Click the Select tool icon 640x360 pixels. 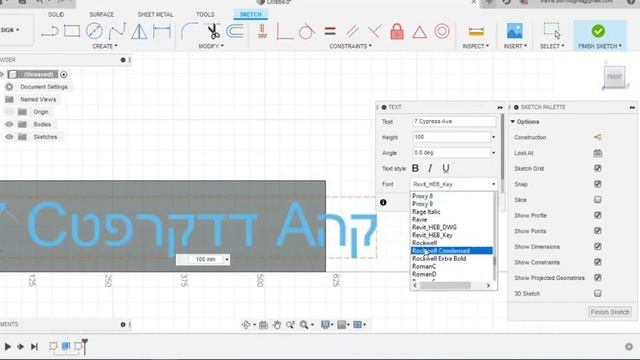tap(551, 31)
